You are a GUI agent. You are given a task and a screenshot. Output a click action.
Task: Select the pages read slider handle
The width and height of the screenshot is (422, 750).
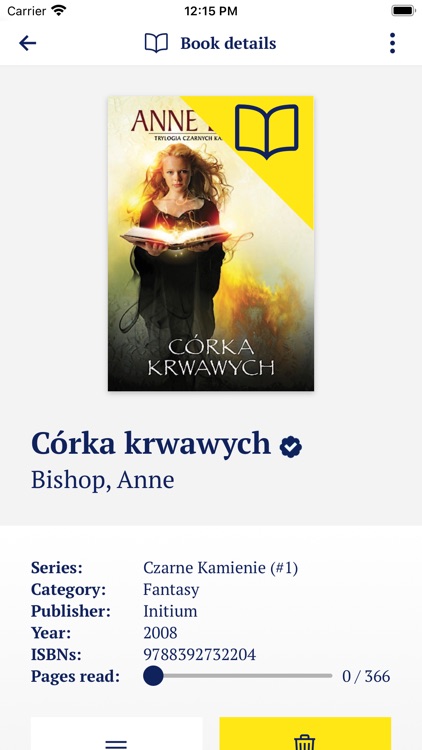153,676
